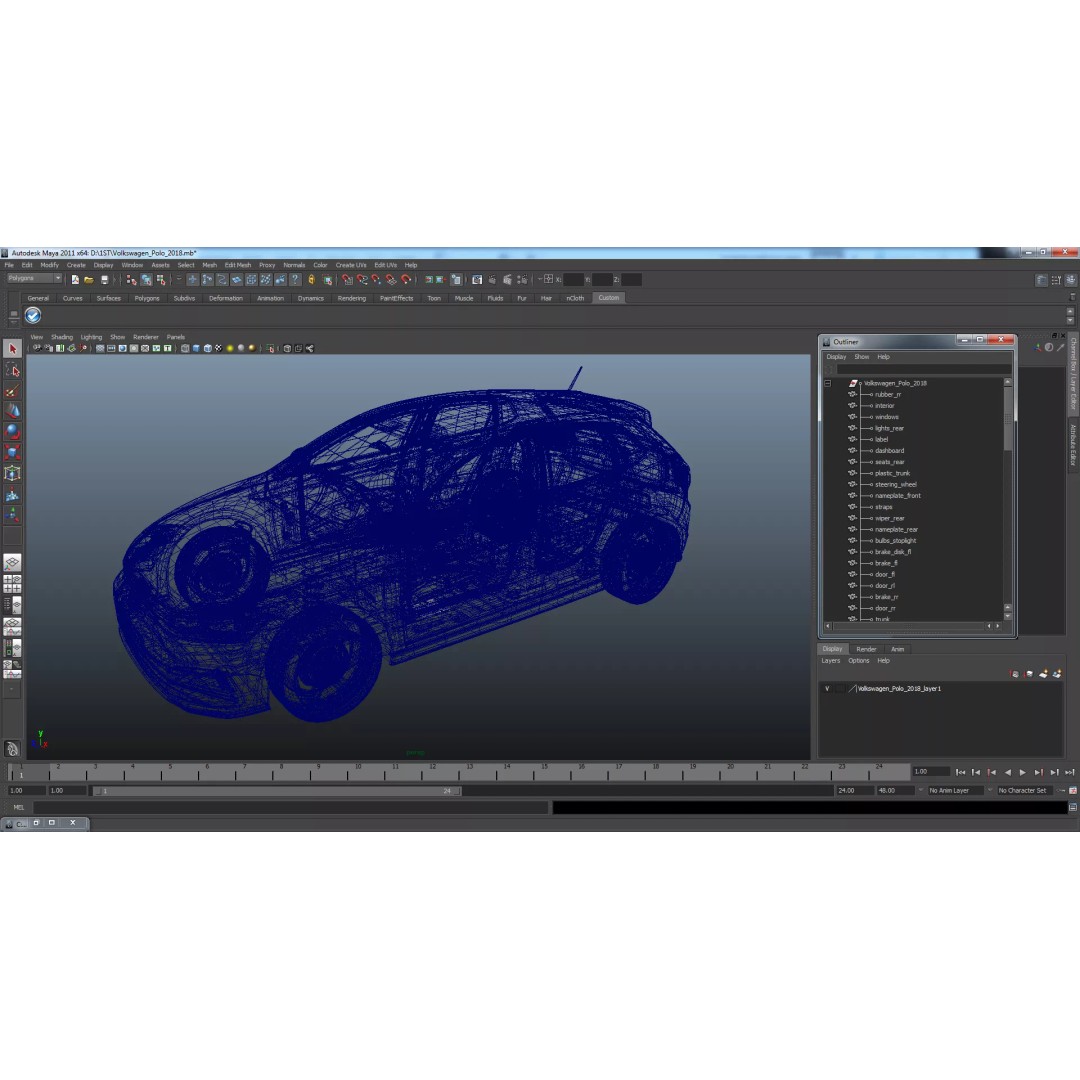This screenshot has height=1080, width=1080.
Task: Open the Anim Layer dropdown arrow
Action: (x=921, y=791)
